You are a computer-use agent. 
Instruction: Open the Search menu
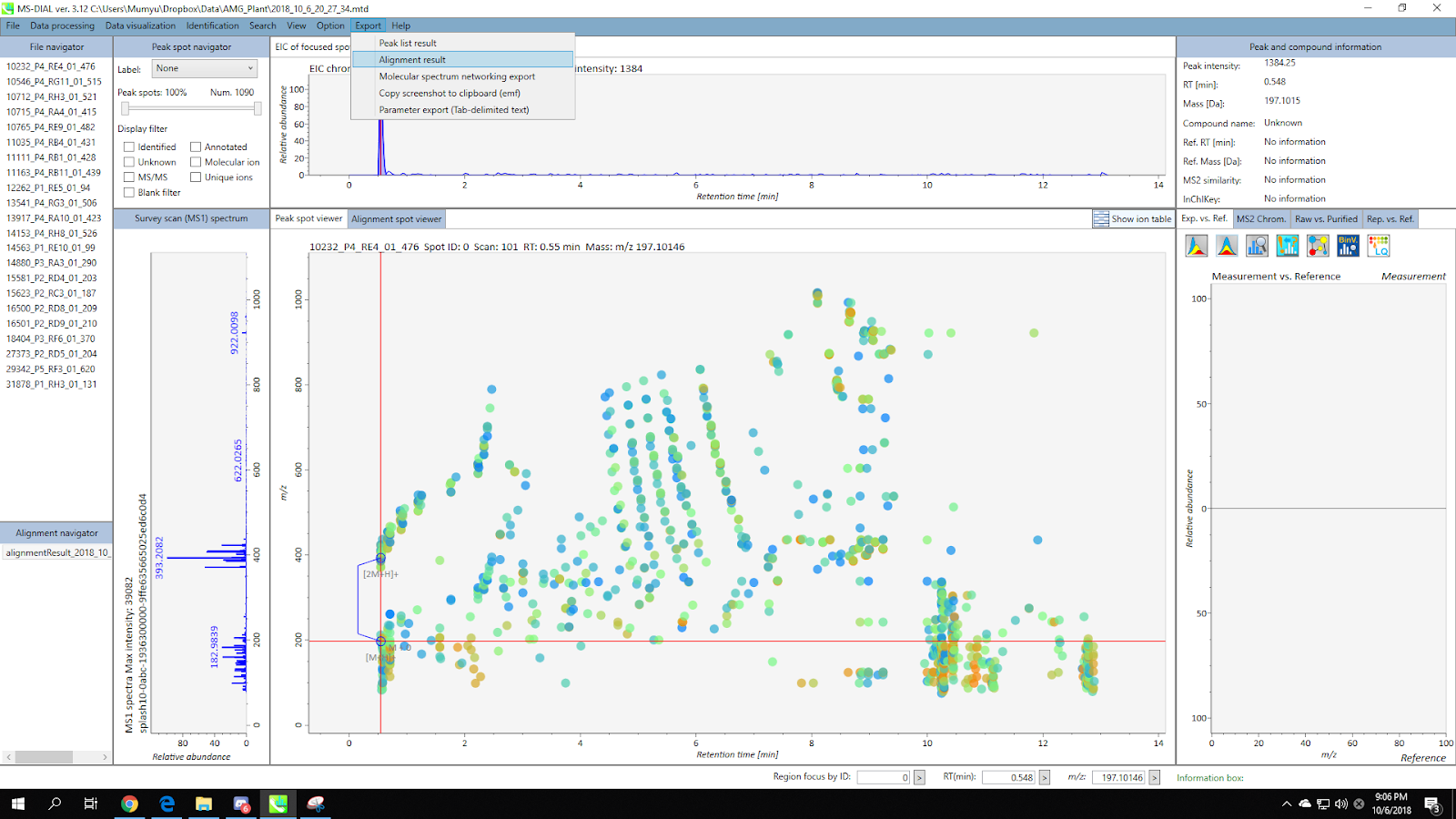pyautogui.click(x=263, y=25)
